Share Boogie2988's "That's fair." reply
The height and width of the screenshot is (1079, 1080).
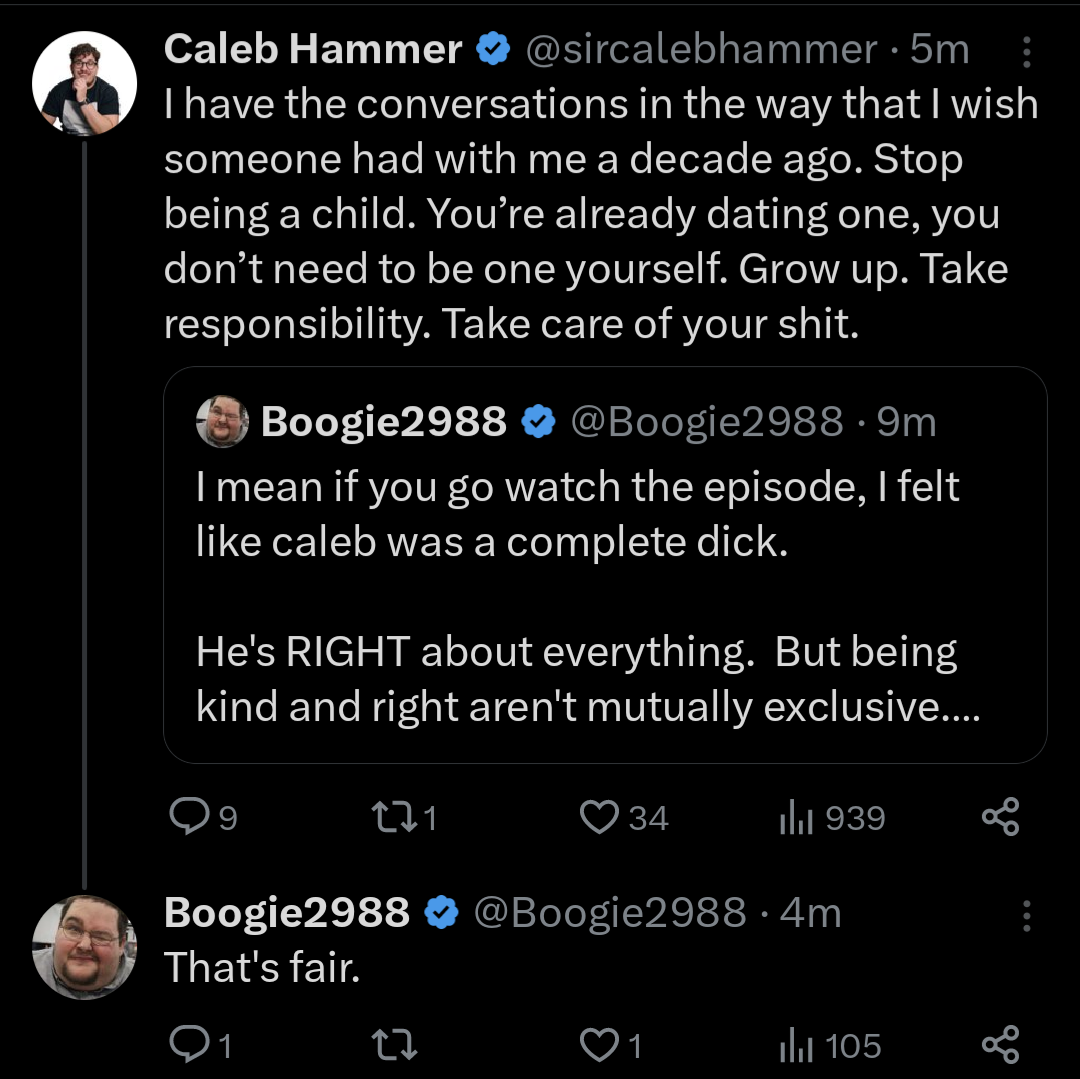point(1000,1045)
